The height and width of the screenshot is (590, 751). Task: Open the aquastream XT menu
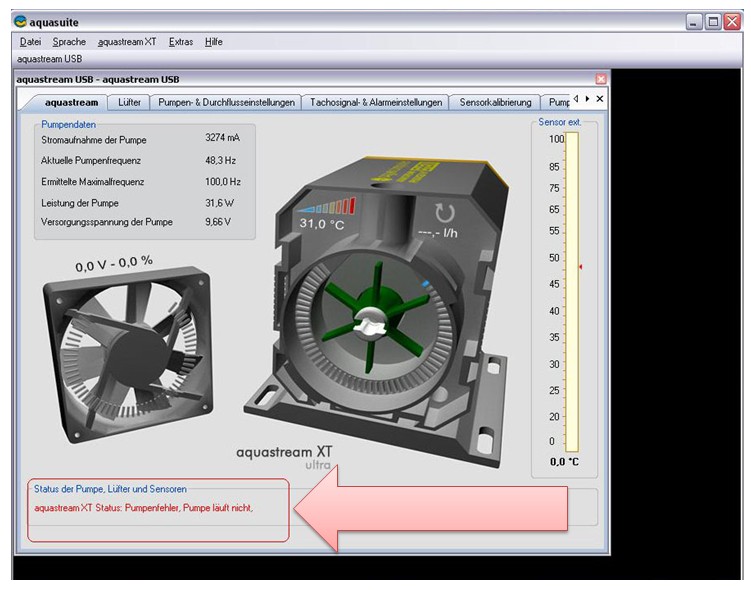point(127,42)
